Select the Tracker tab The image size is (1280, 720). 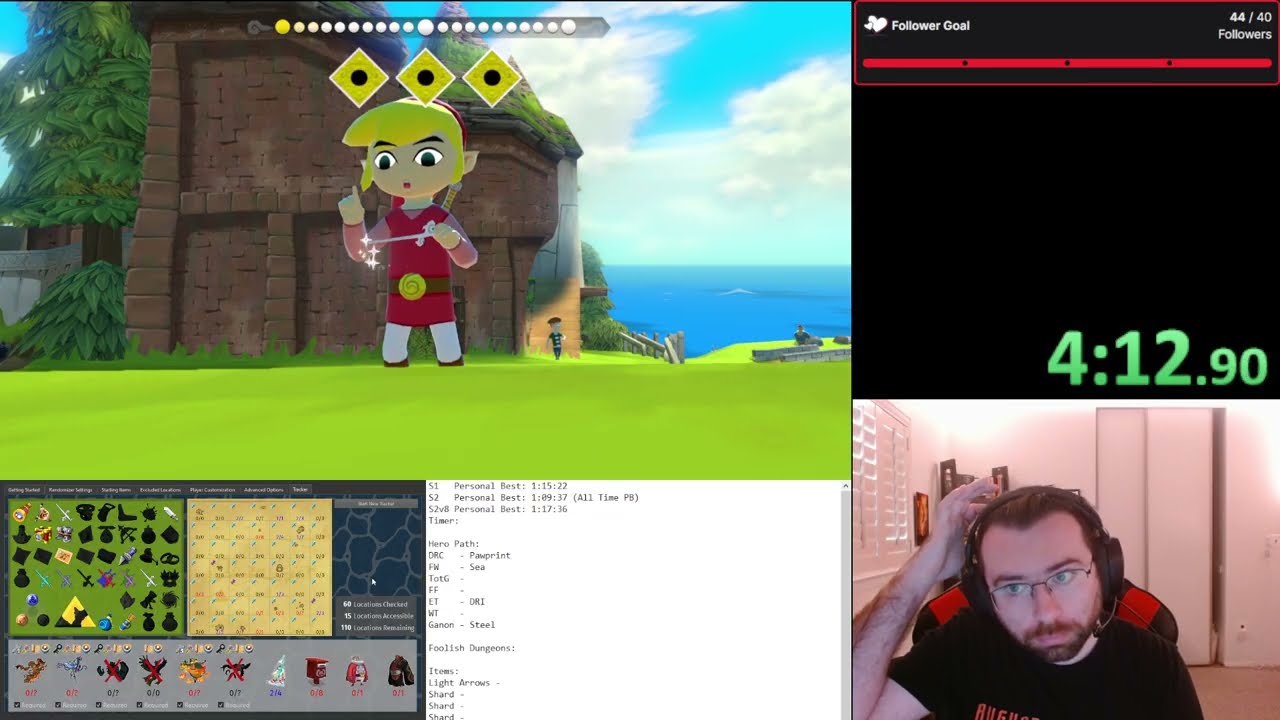[300, 490]
